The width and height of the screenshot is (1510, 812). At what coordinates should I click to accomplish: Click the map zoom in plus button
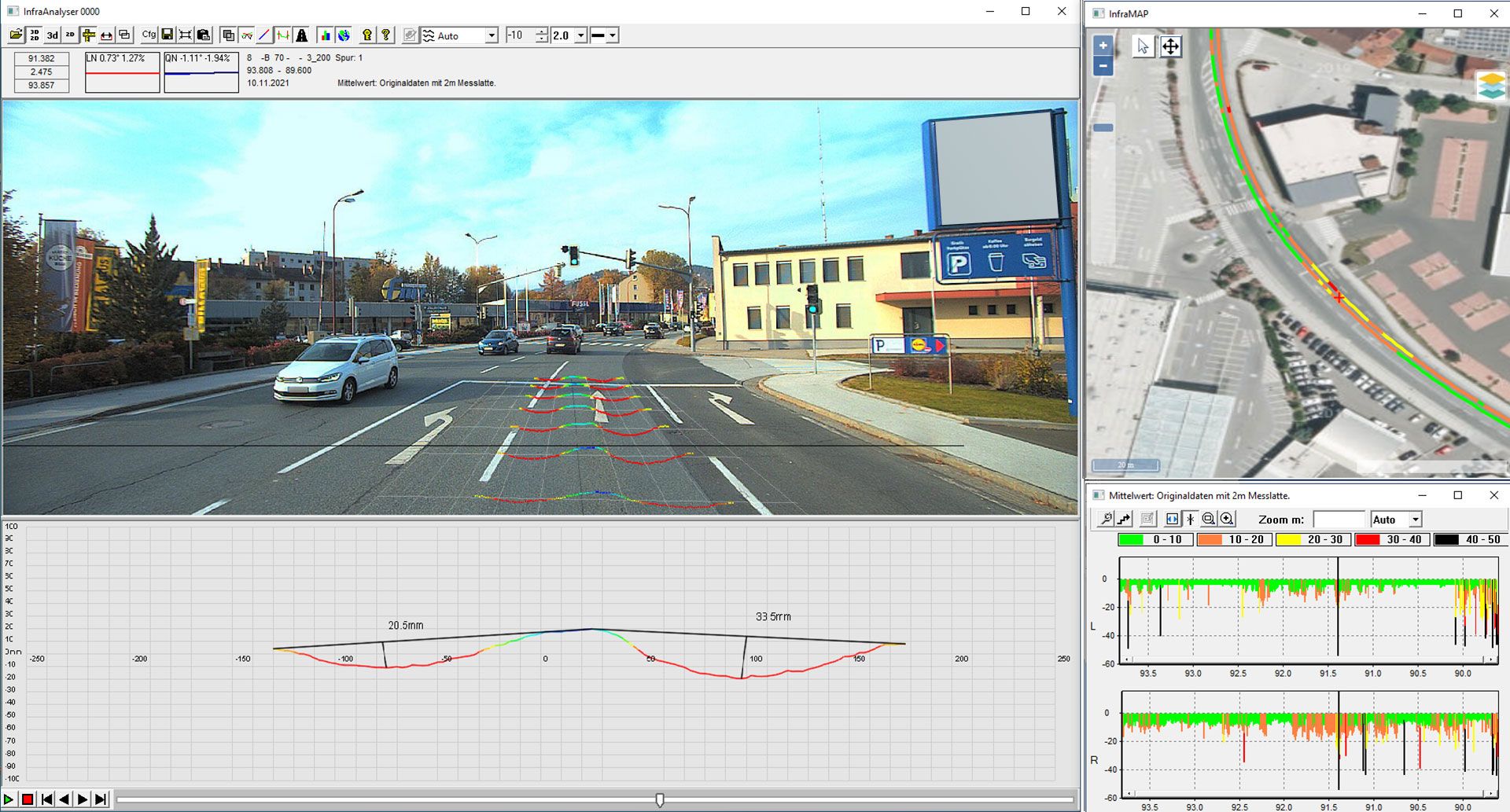point(1103,46)
